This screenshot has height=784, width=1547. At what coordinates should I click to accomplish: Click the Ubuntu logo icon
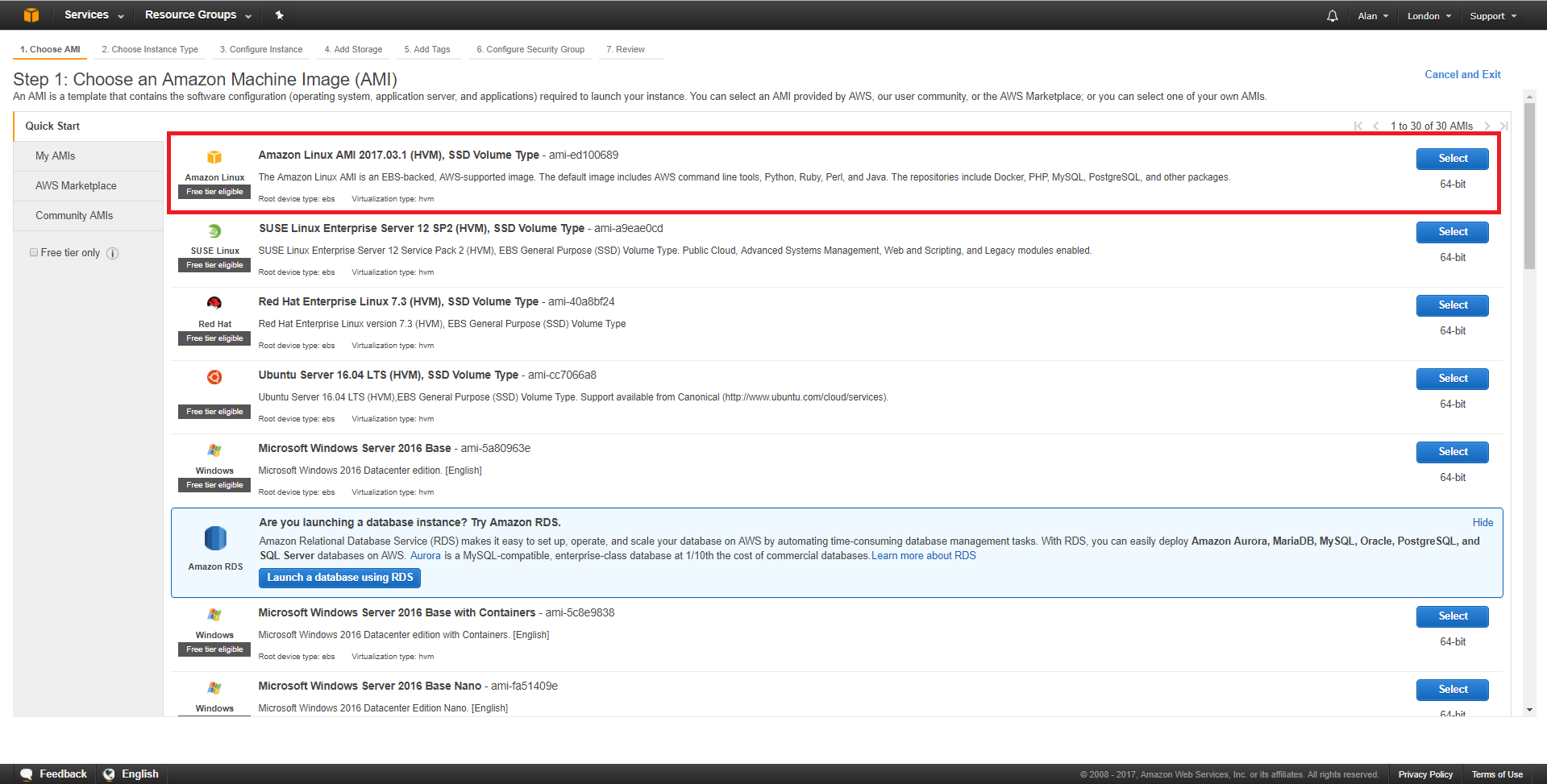214,377
